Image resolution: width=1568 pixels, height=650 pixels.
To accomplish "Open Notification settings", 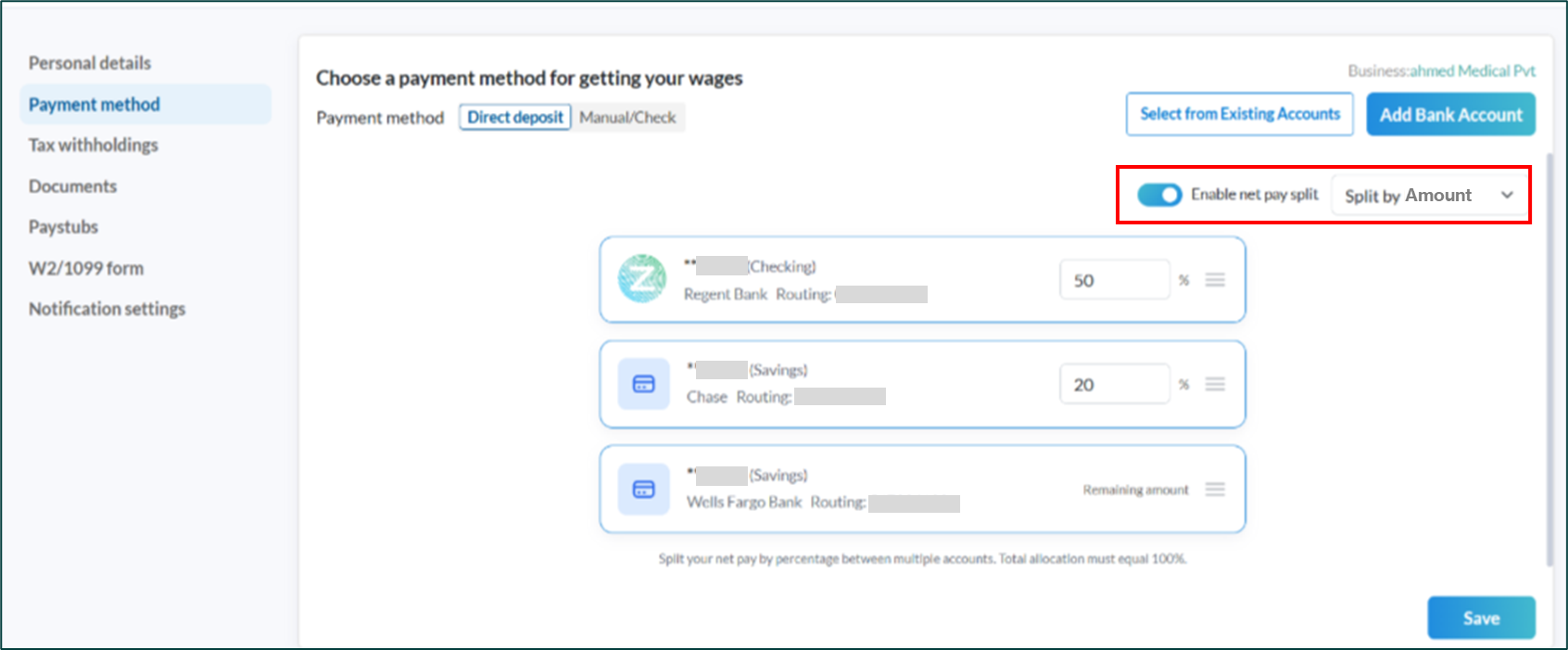I will pos(107,309).
